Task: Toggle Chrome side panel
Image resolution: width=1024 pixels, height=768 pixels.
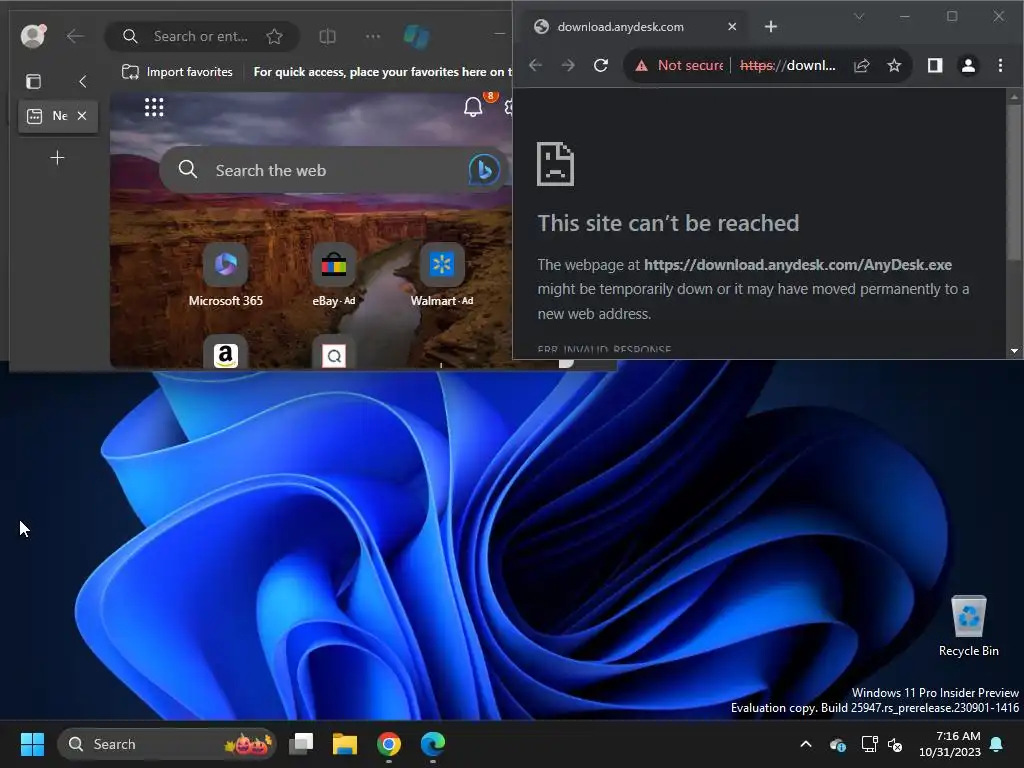Action: pyautogui.click(x=935, y=65)
